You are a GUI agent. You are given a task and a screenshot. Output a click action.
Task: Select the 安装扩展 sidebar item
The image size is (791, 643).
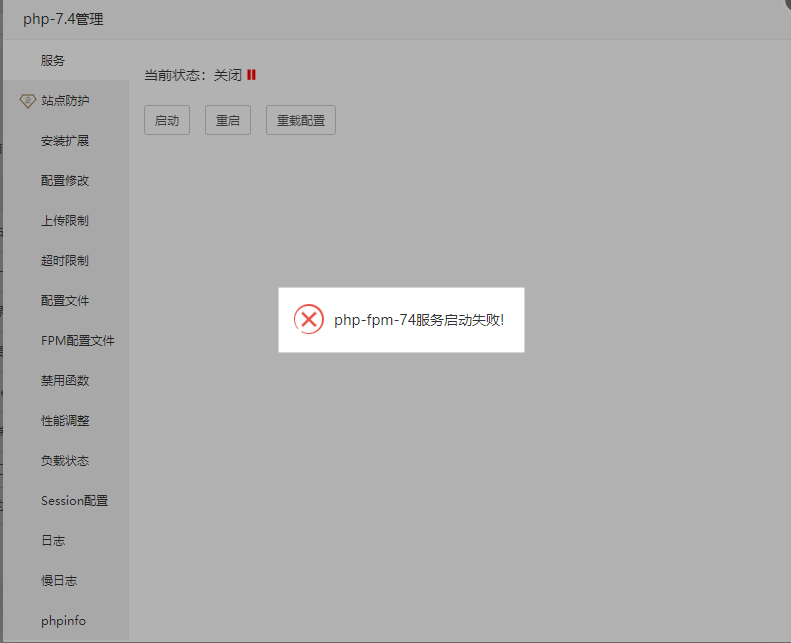point(66,141)
